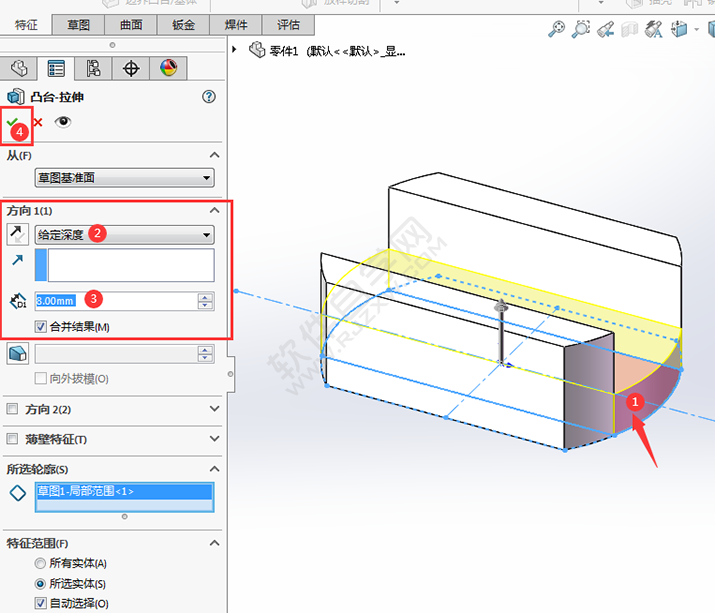Switch to the 焊件 tab
715x613 pixels.
click(x=236, y=25)
